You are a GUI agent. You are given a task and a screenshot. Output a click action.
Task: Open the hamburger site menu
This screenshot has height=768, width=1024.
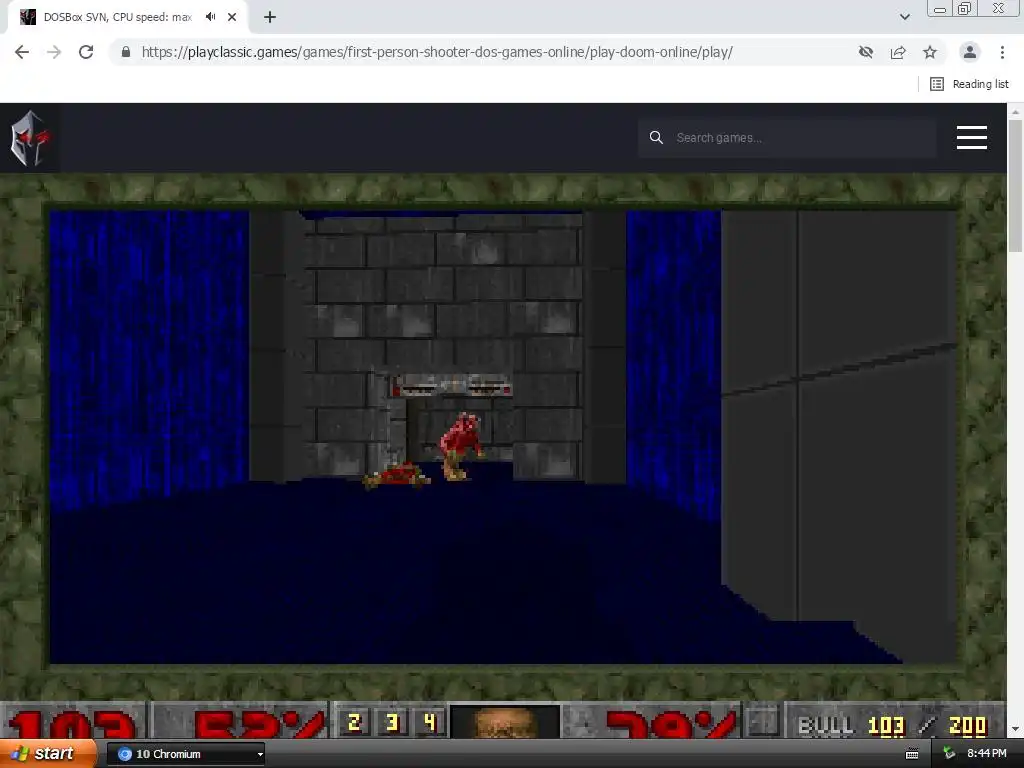coord(972,138)
